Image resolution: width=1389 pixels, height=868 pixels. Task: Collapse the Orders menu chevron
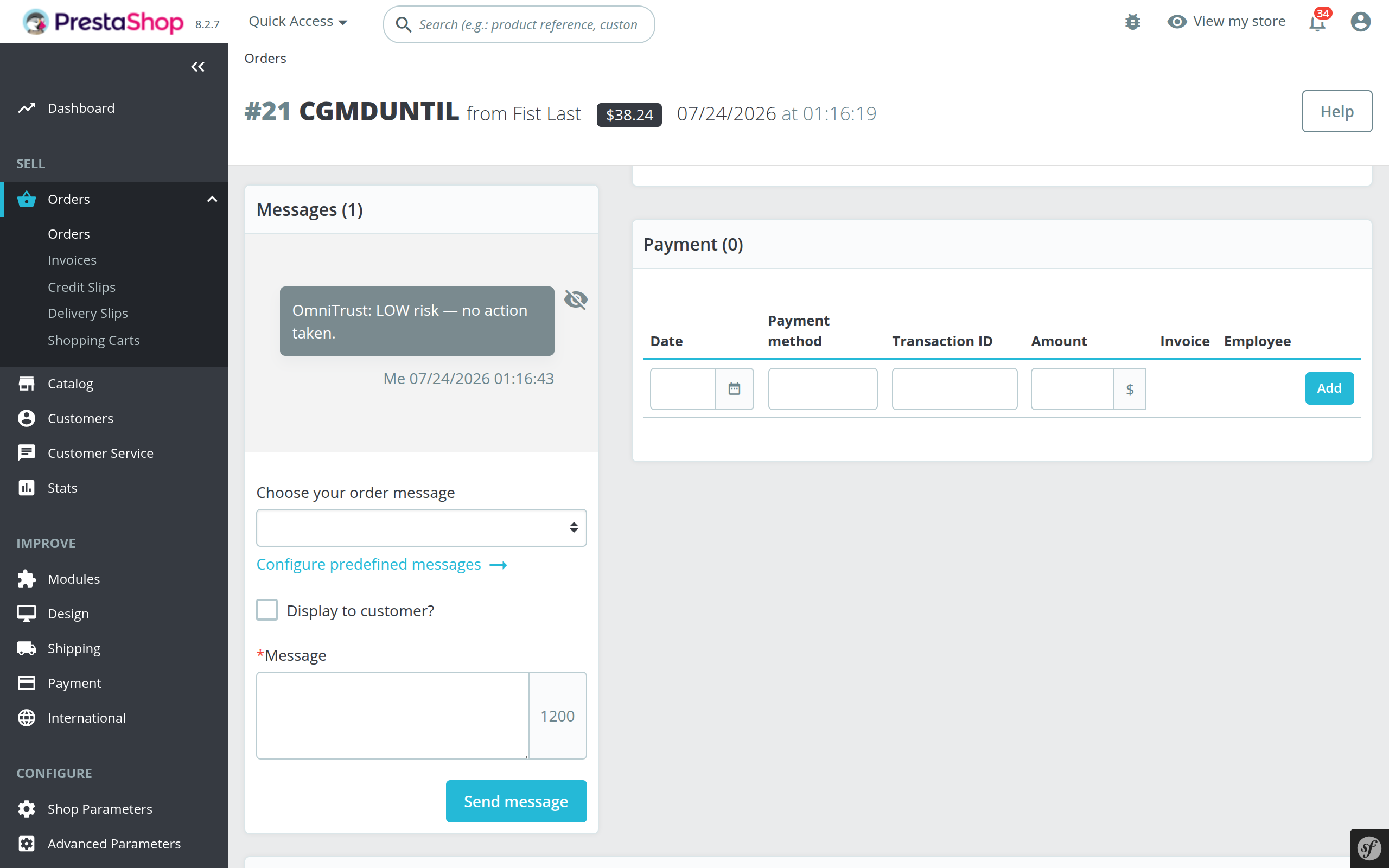coord(212,199)
